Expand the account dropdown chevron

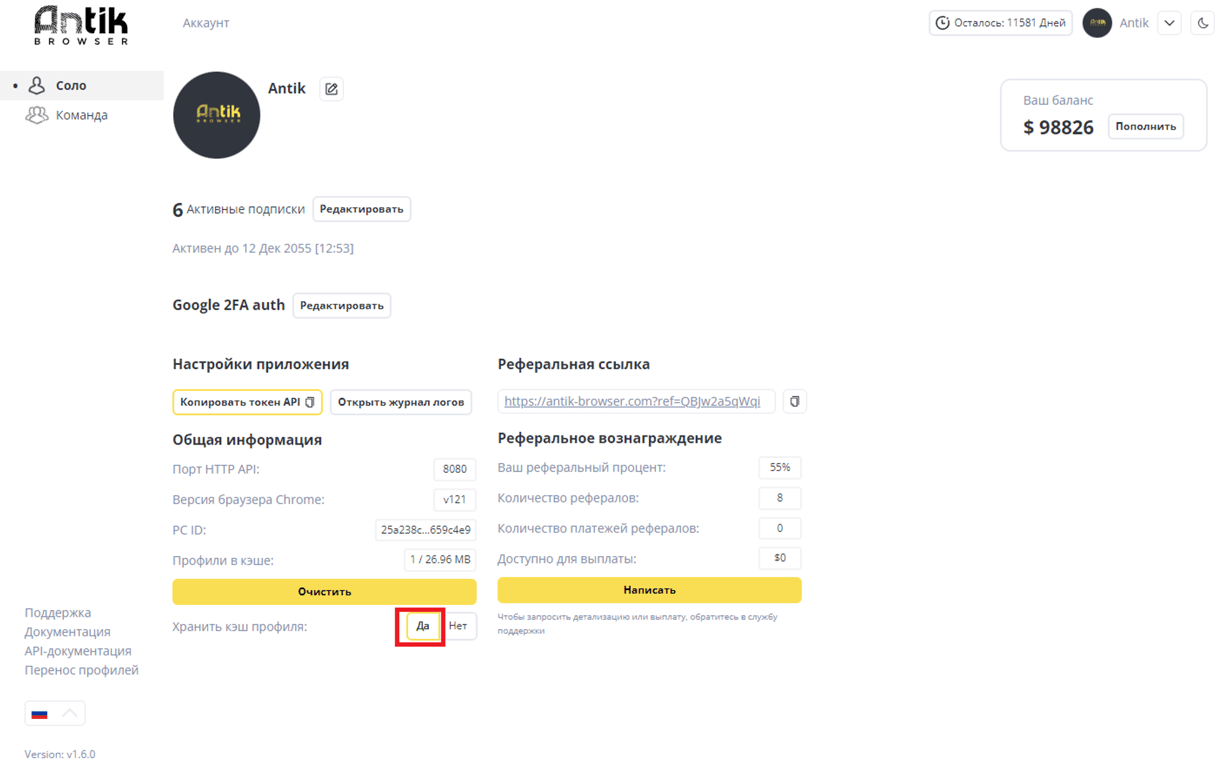[x=1169, y=23]
